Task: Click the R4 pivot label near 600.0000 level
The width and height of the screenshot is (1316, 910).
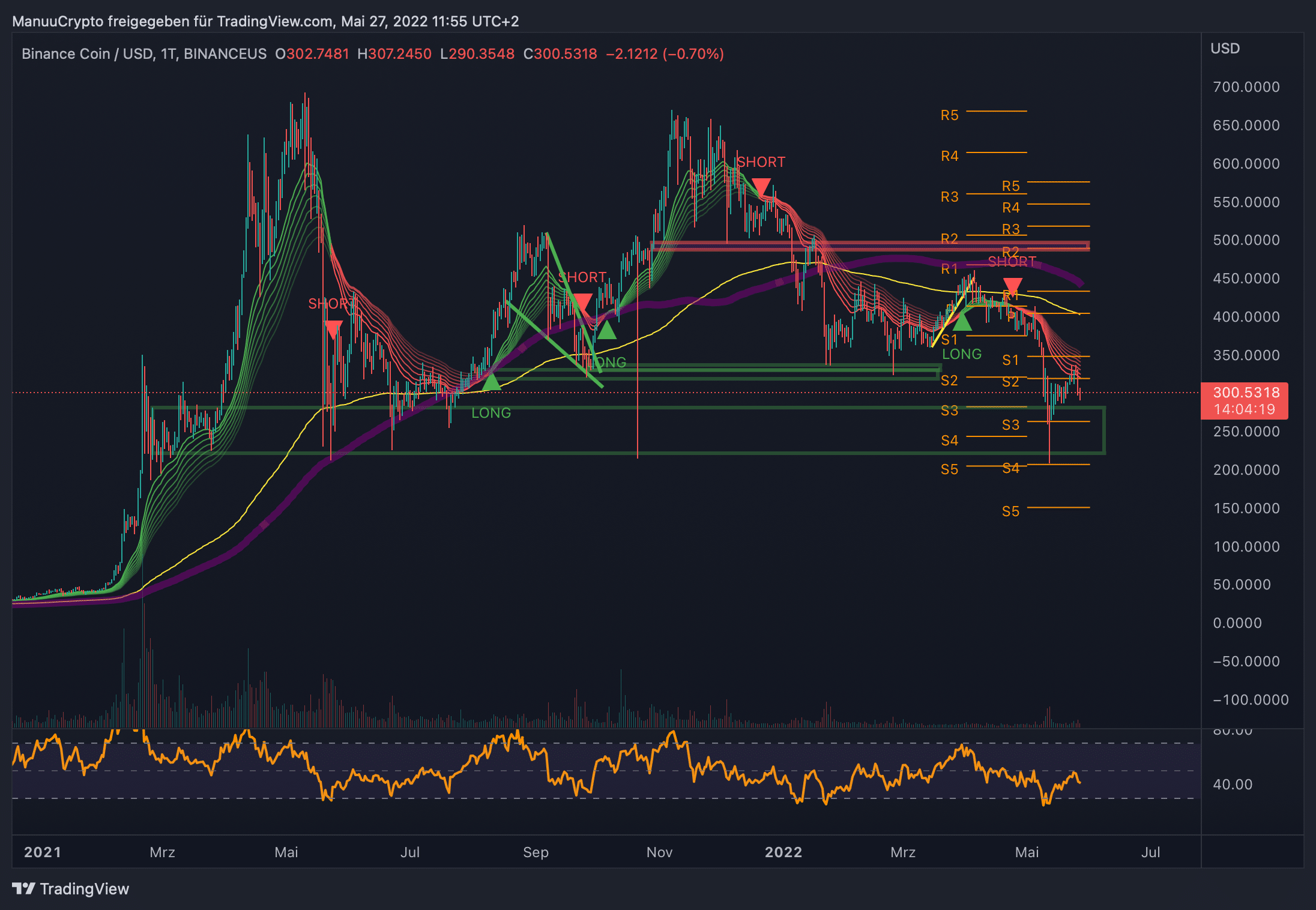Action: (949, 156)
